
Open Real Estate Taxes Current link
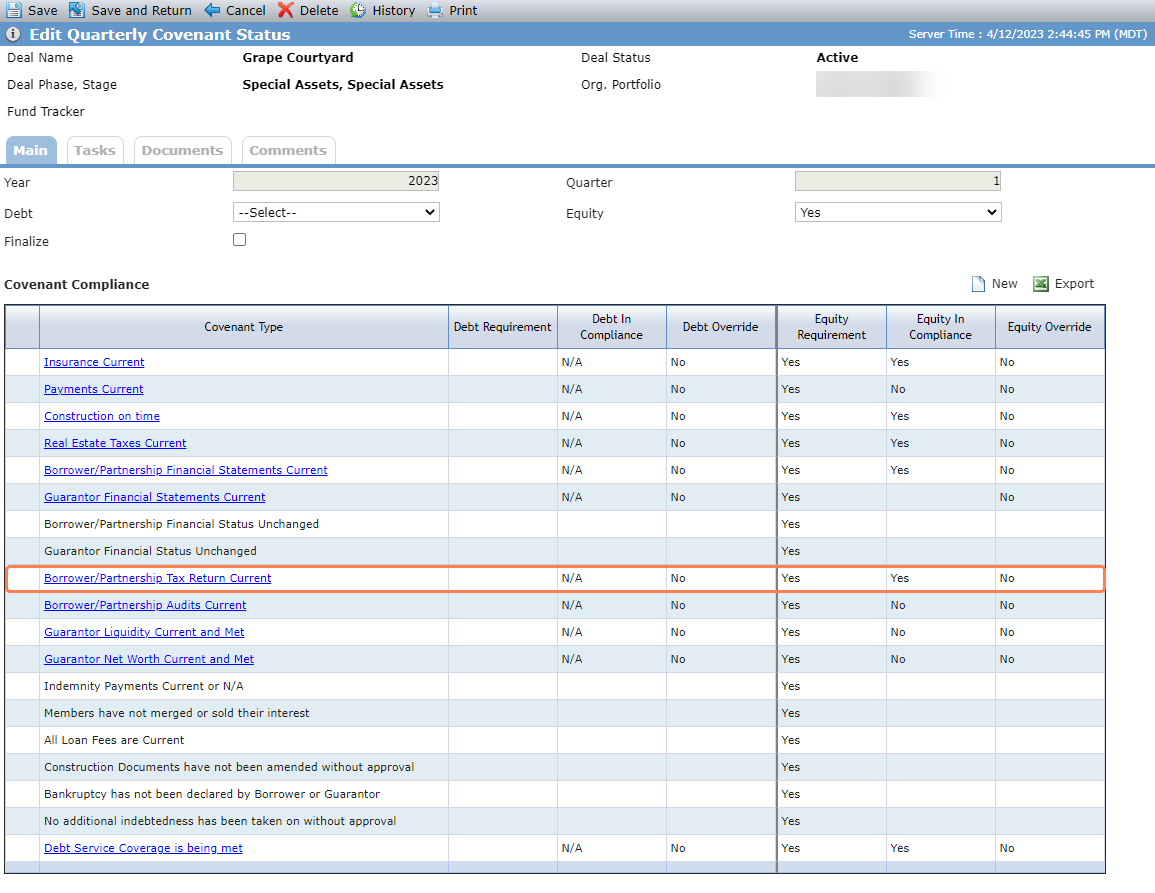(x=115, y=443)
